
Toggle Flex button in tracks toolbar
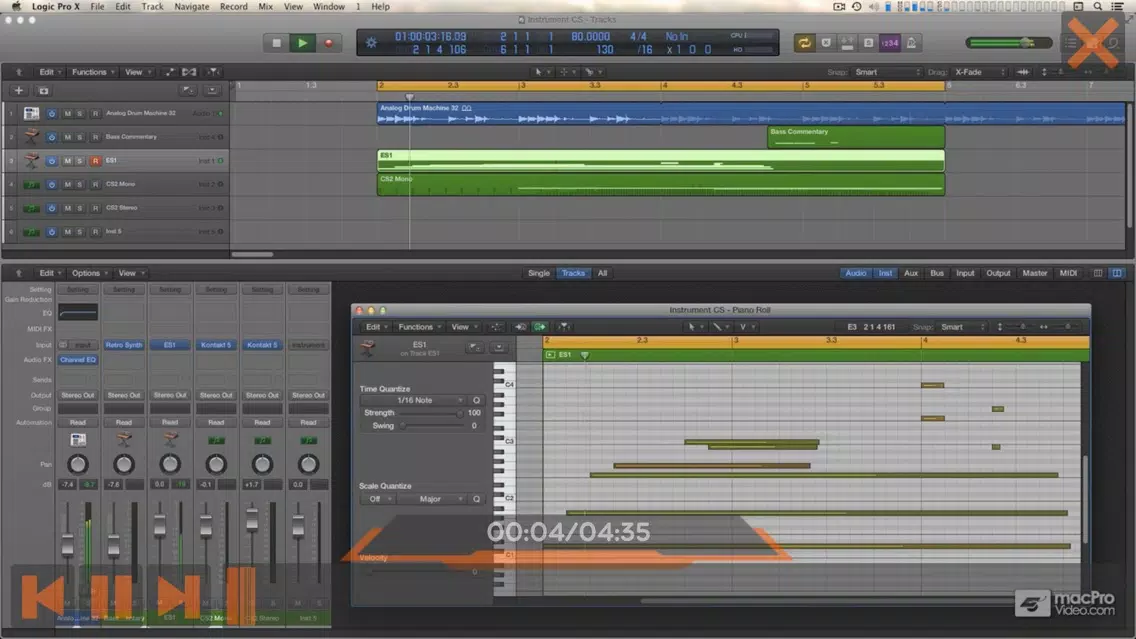(189, 72)
